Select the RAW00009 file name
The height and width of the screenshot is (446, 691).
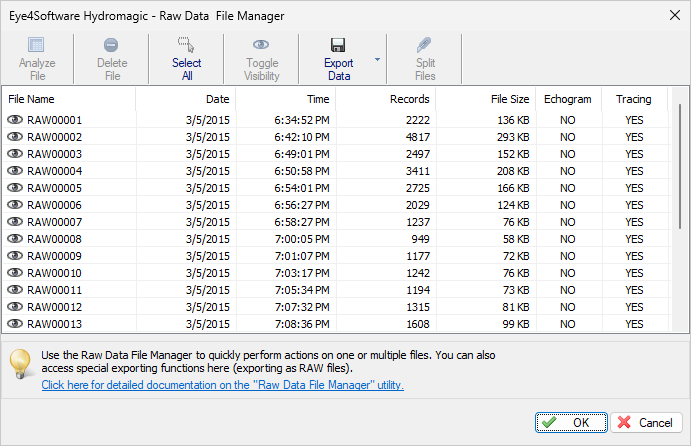55,256
